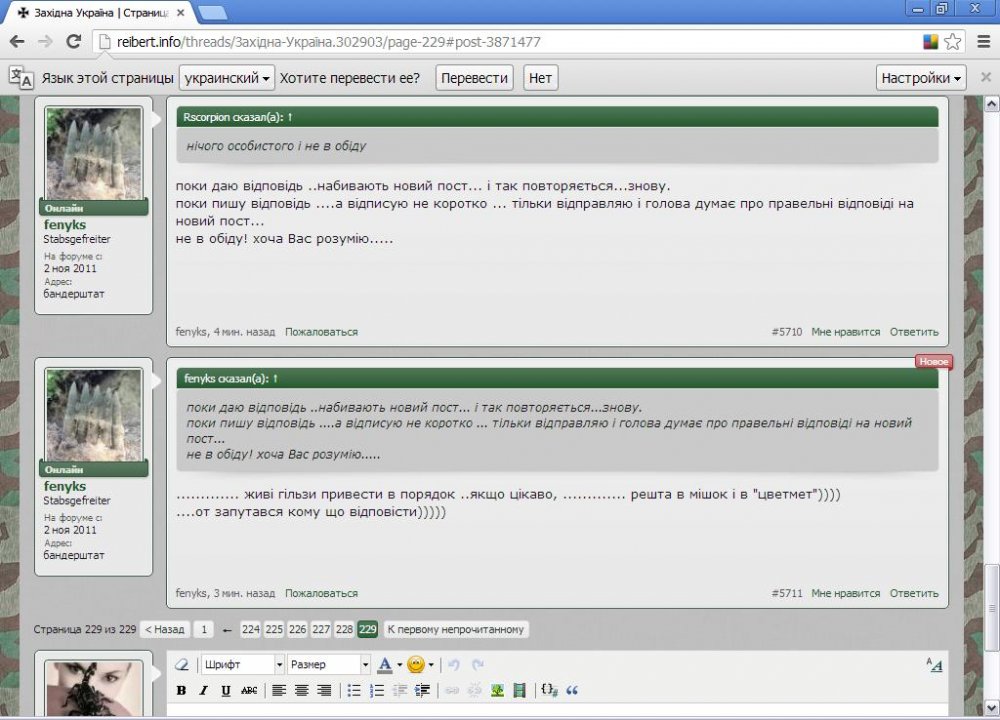Click fenyks avatar on post #5710
Viewport: 1000px width, 720px height.
94,153
